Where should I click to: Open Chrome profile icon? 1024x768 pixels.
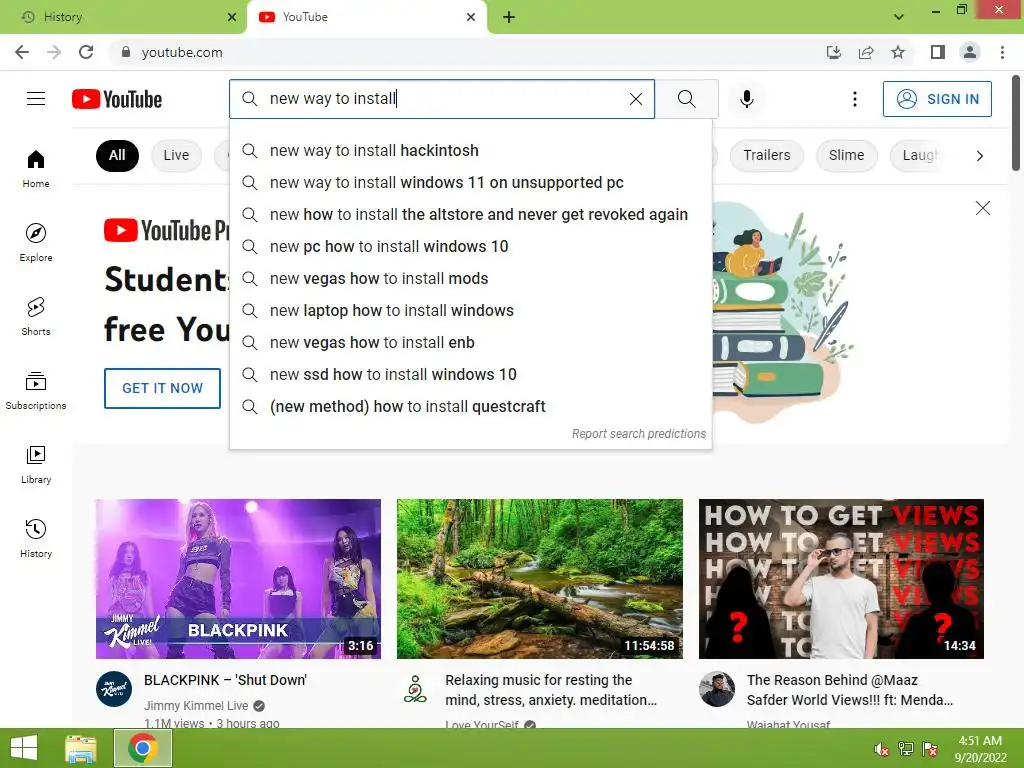coord(970,52)
